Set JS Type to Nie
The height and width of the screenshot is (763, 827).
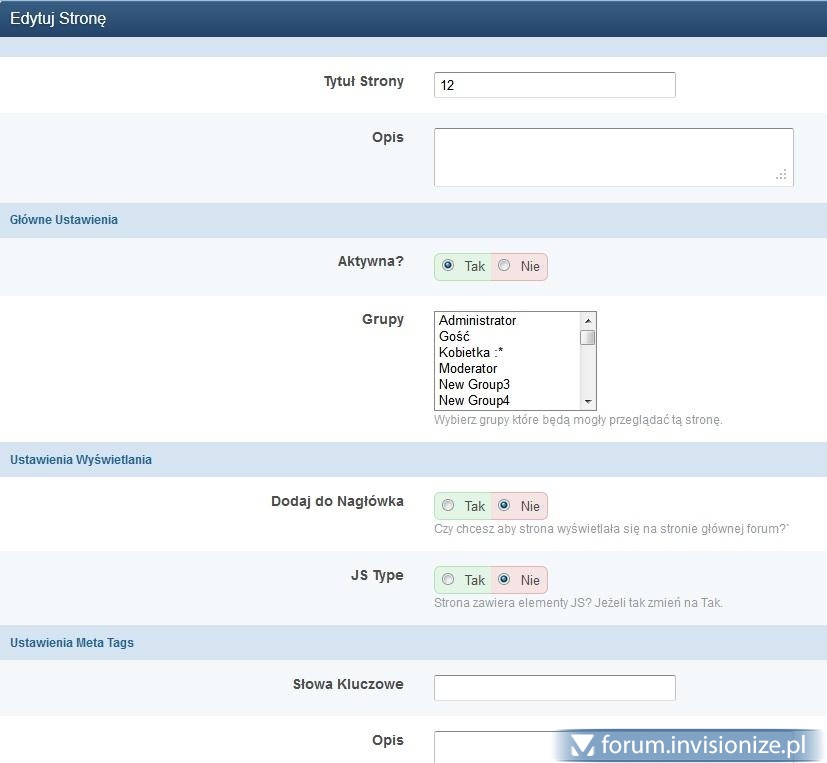pos(504,579)
